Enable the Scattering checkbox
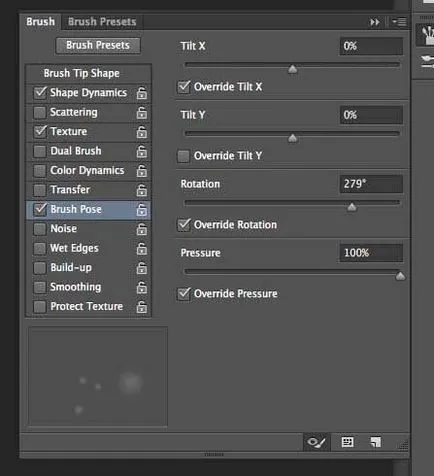This screenshot has width=434, height=476. 40,112
